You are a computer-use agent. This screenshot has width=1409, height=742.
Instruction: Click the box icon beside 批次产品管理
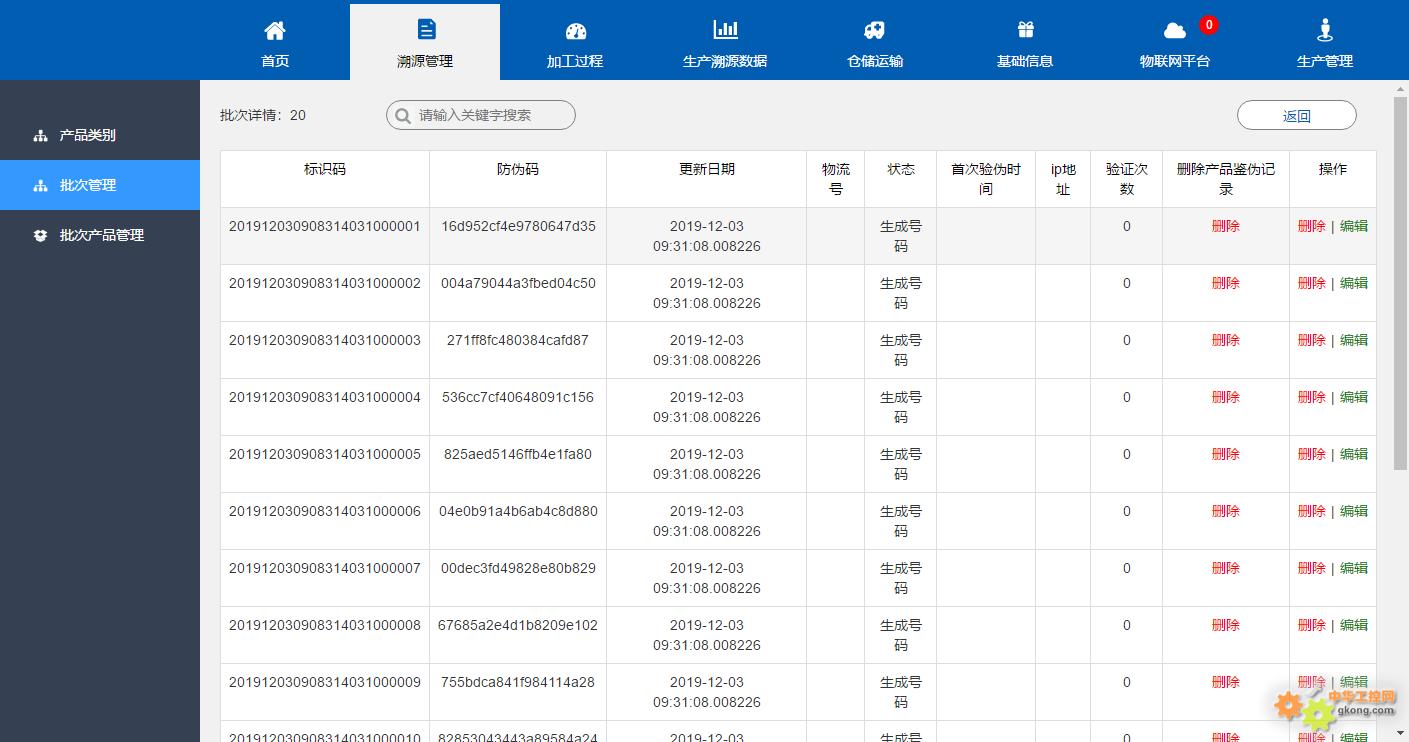[x=40, y=236]
